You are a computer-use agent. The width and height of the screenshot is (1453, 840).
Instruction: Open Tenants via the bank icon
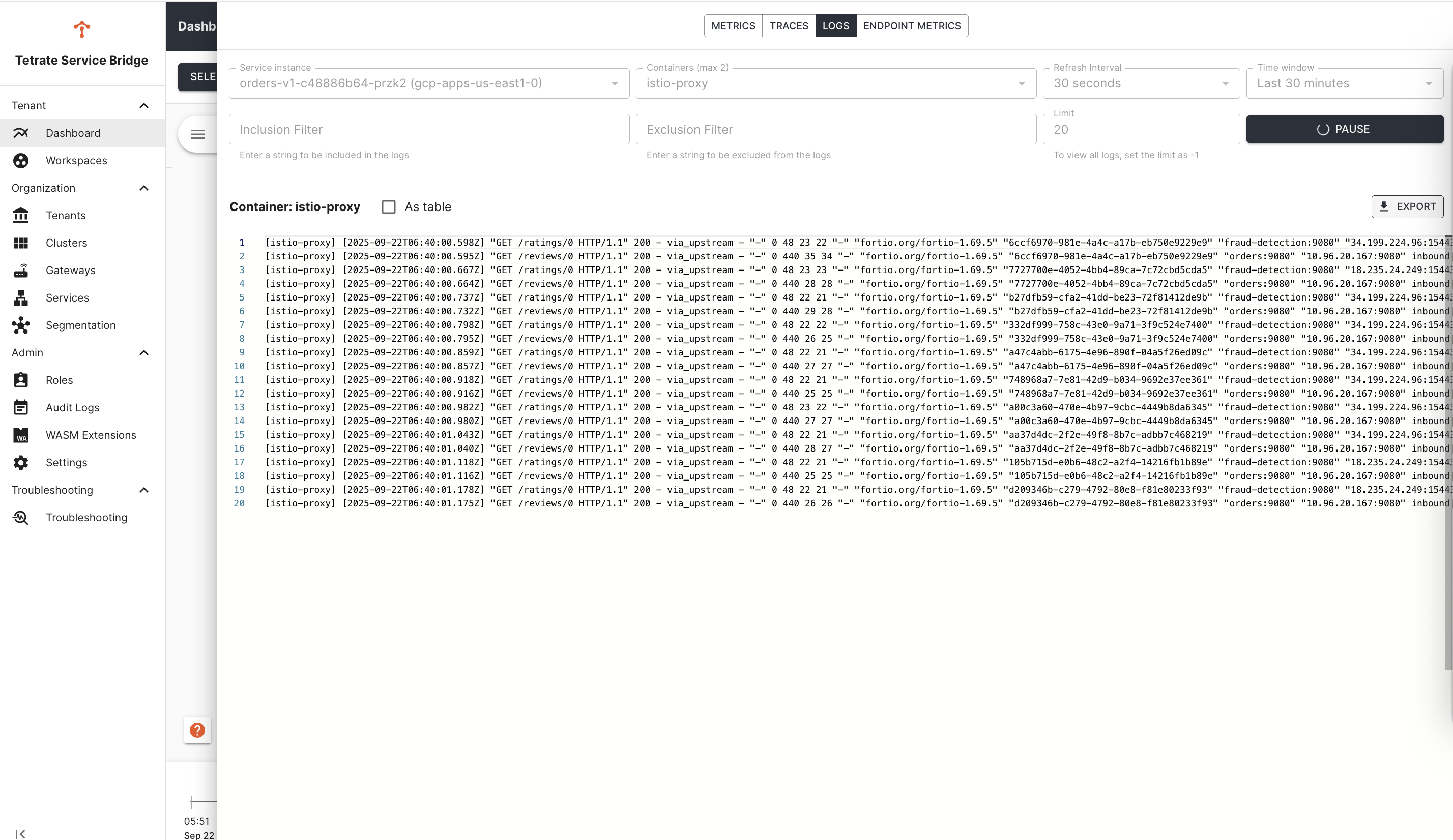21,216
